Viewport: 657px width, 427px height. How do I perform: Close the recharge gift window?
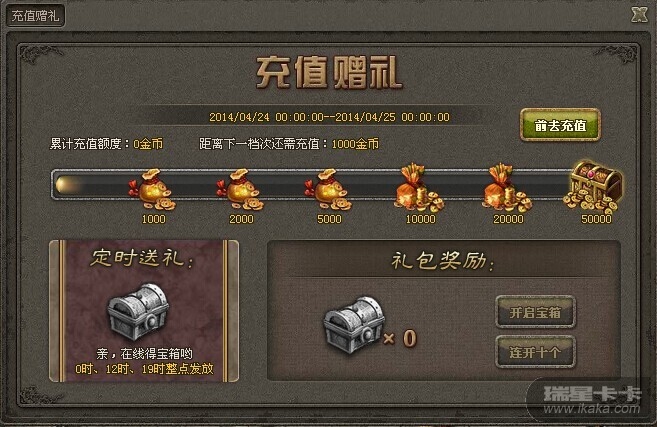click(639, 15)
